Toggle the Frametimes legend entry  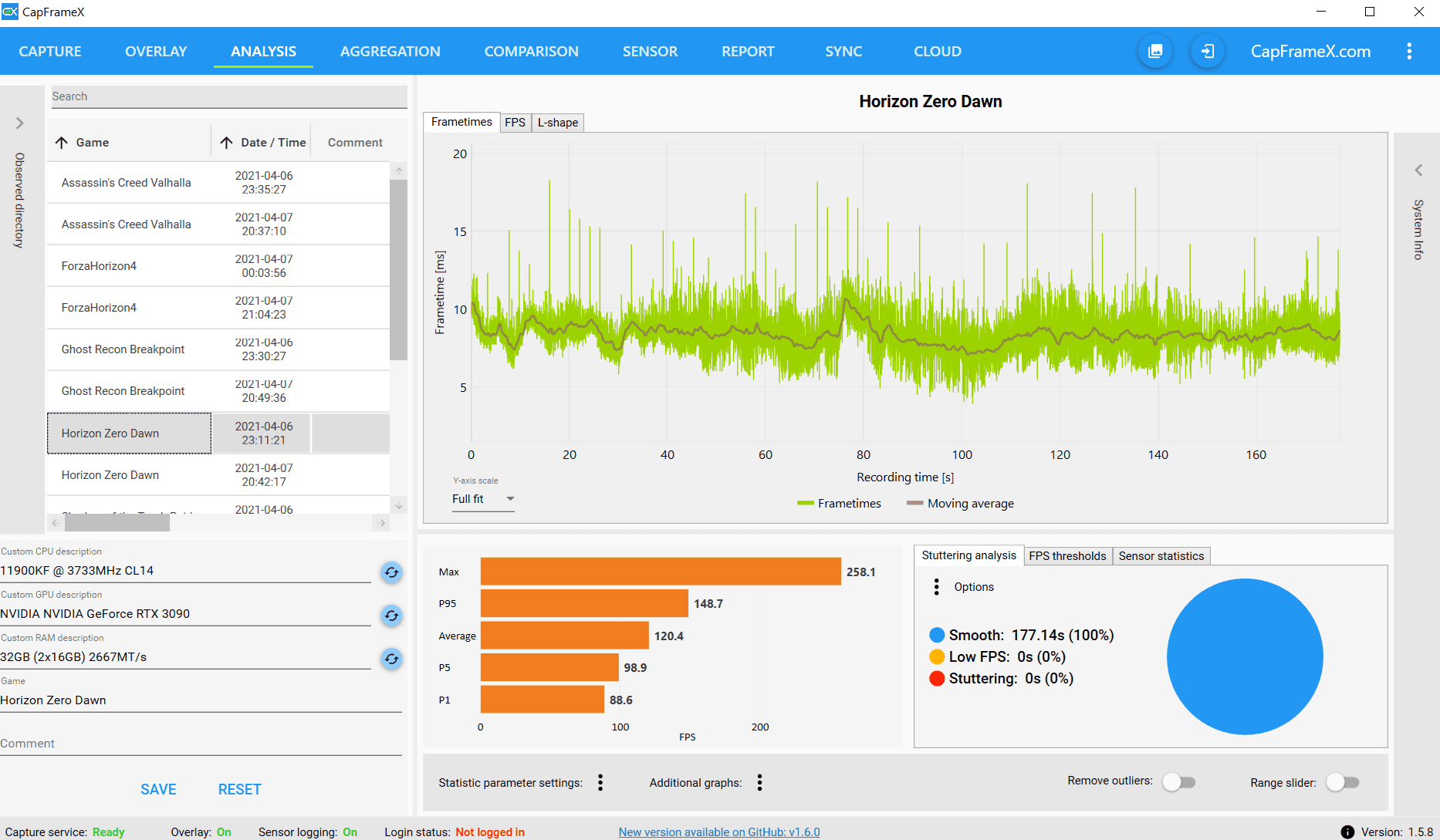[x=839, y=504]
